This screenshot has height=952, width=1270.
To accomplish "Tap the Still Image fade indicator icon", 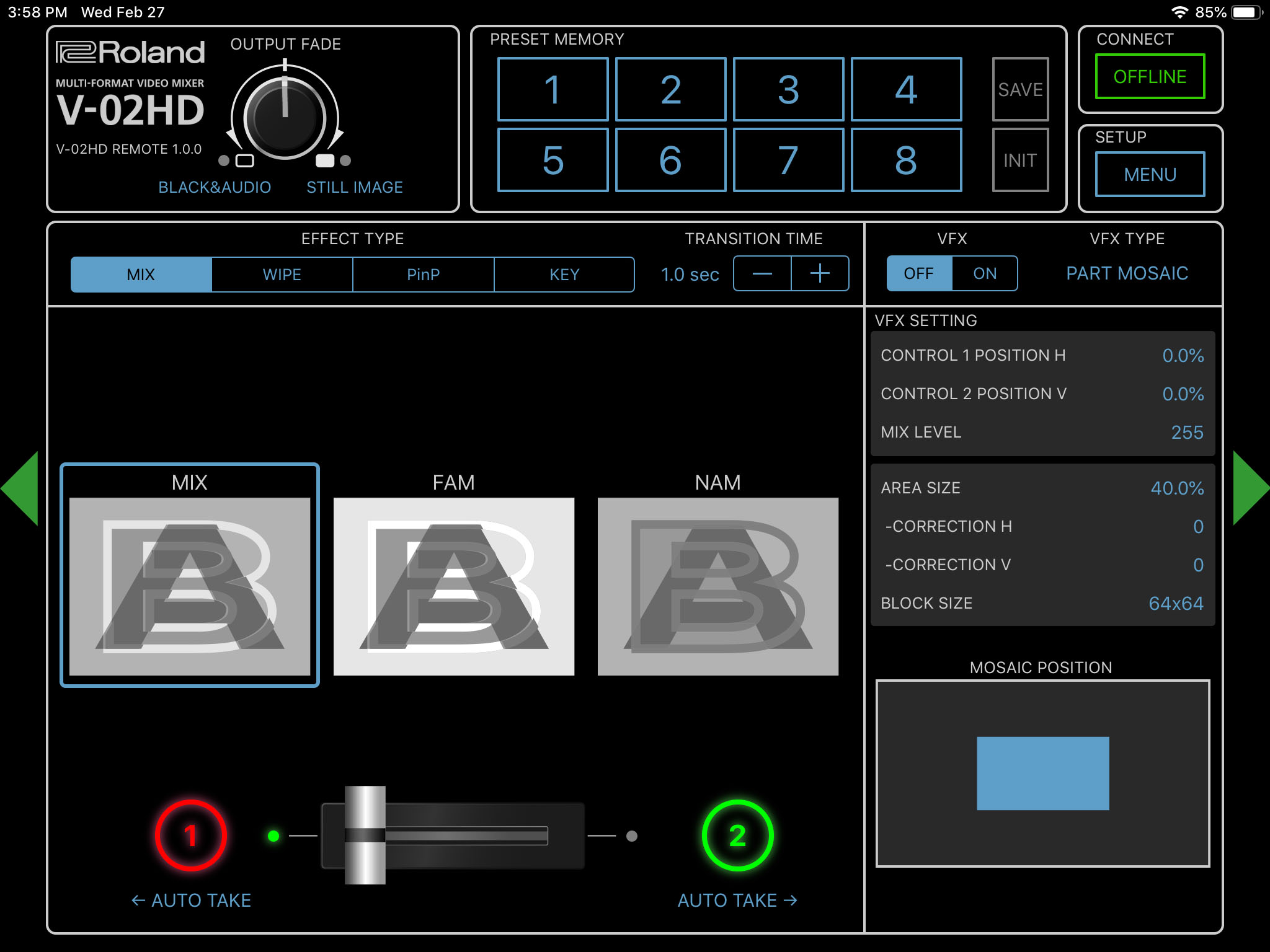I will pos(325,161).
